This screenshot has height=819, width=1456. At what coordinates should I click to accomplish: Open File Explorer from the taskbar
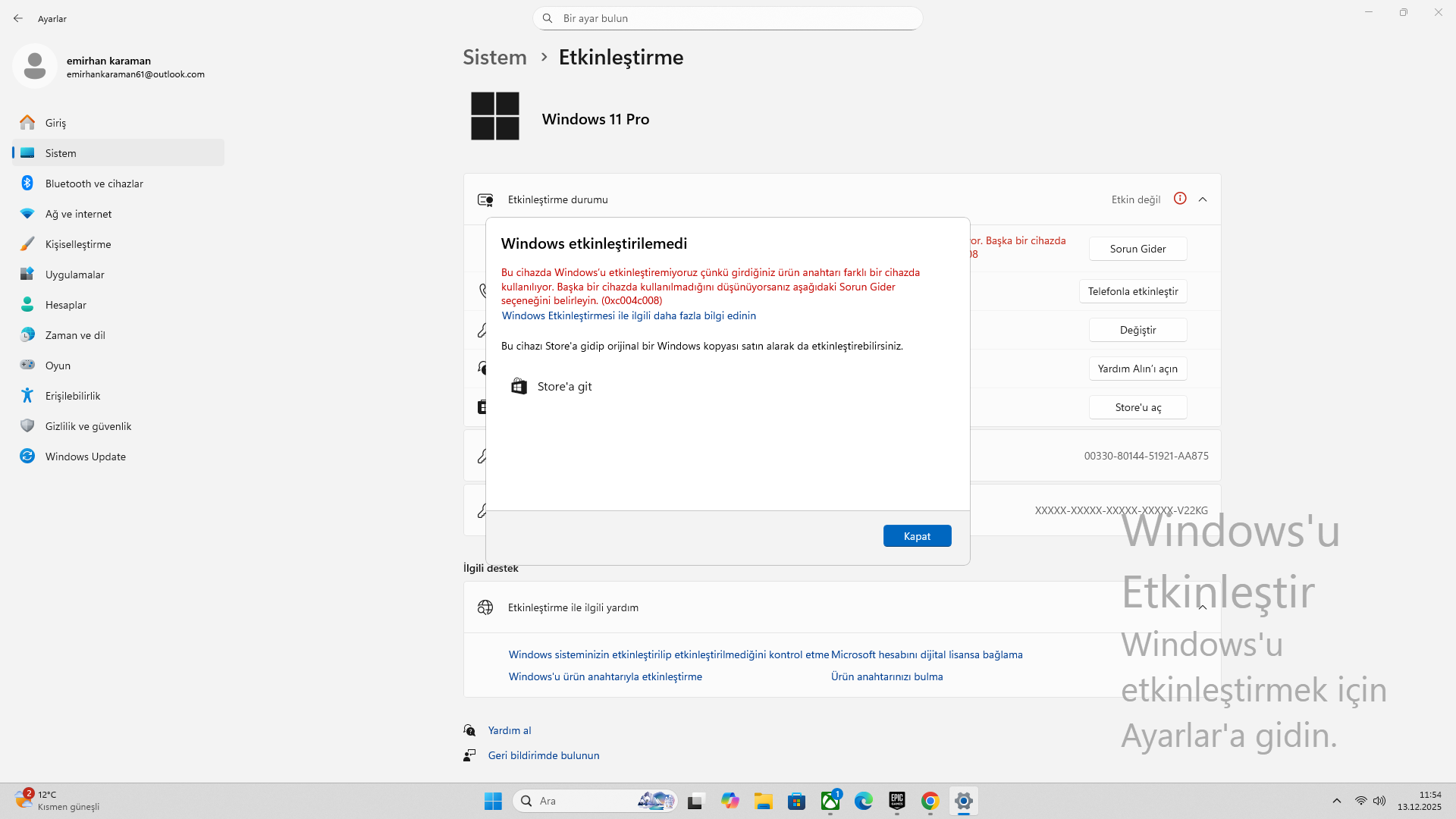763,801
